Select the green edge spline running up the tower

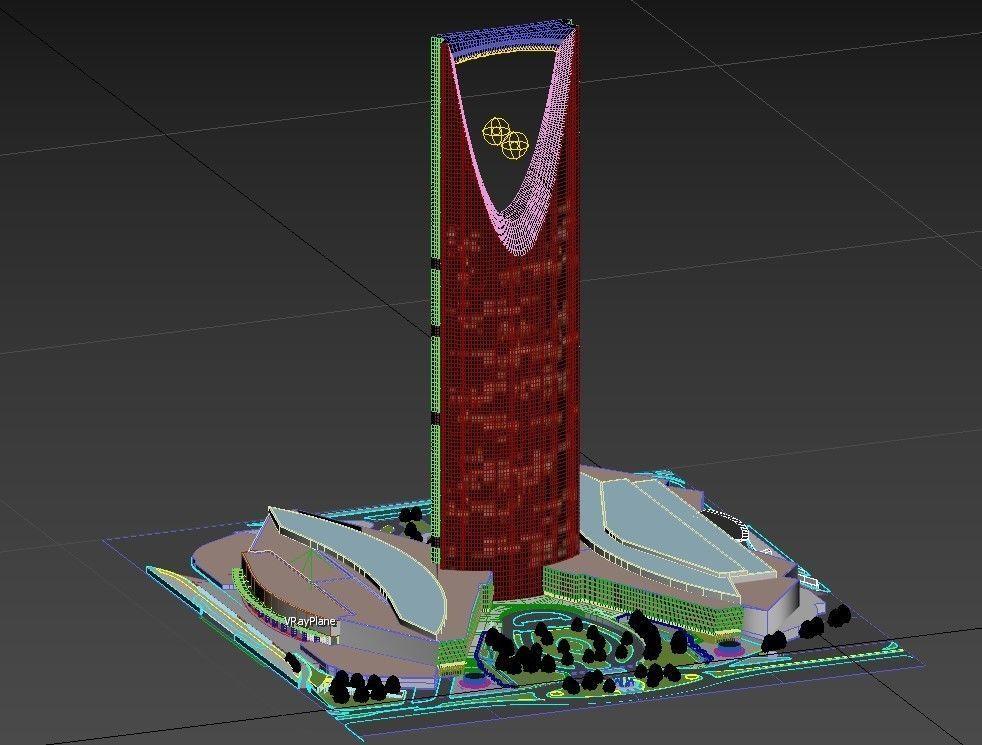coord(435,350)
